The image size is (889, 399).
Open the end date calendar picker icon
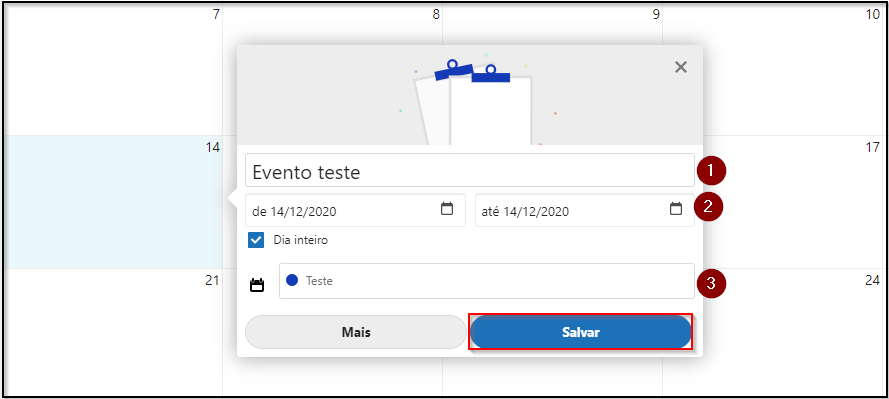pos(676,209)
